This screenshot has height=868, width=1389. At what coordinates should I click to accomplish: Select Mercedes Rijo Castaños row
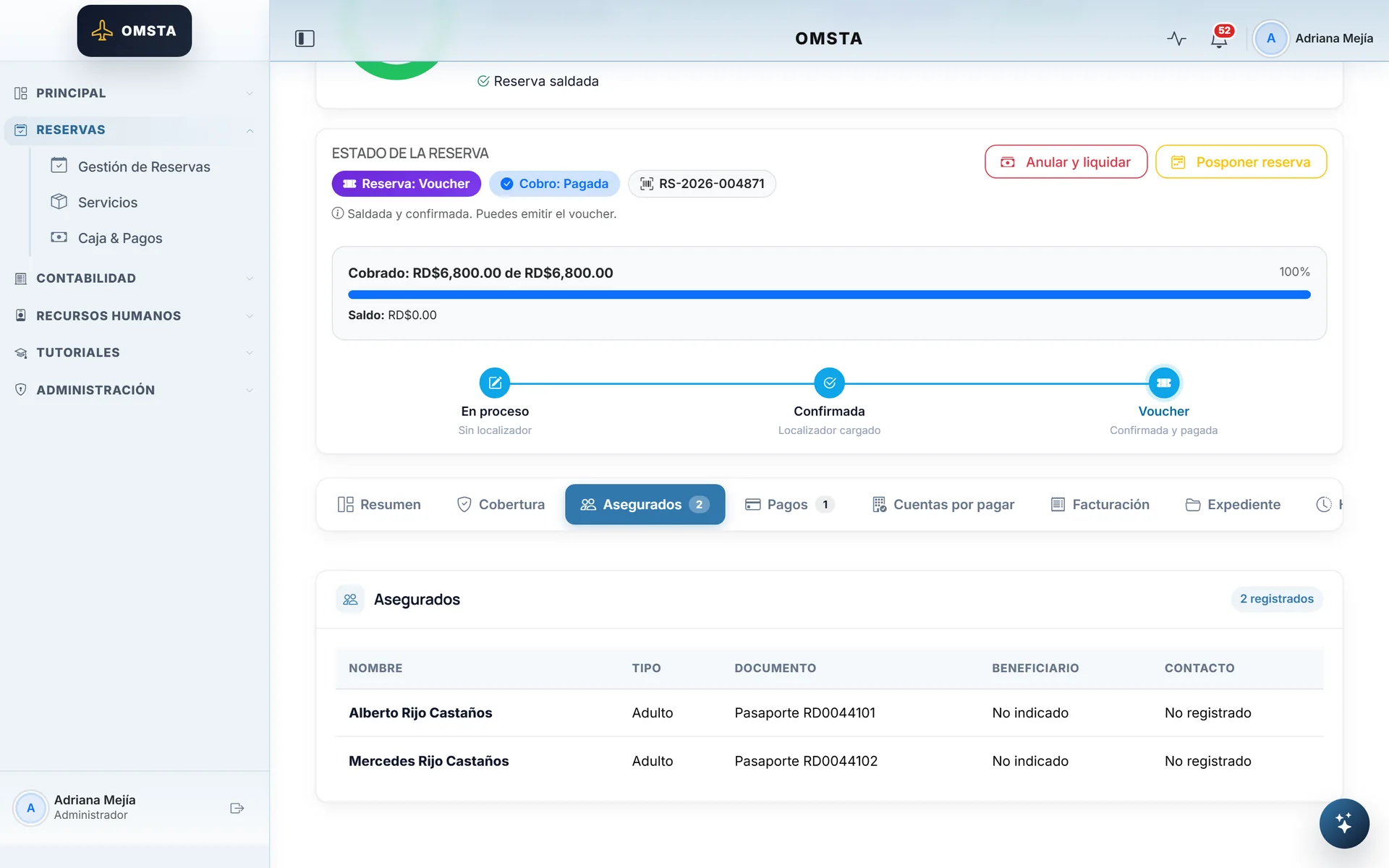click(829, 761)
